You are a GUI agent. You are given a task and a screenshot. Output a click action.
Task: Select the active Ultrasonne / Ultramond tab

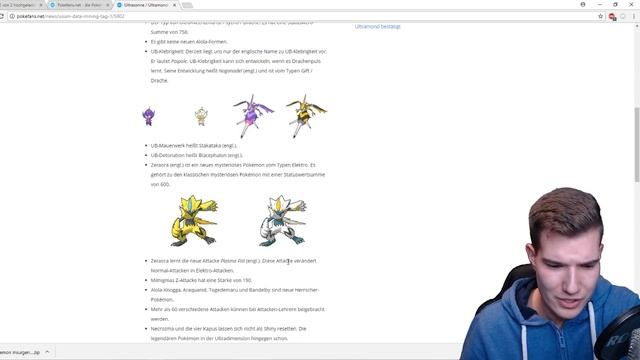[x=146, y=5]
